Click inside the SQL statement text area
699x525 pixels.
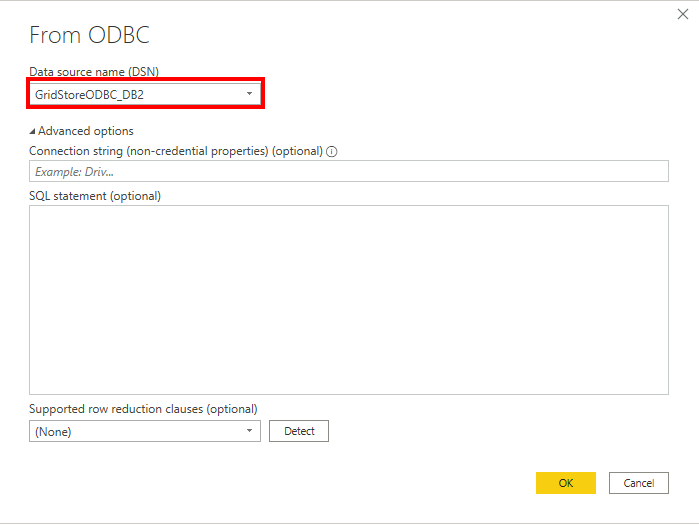[x=348, y=300]
